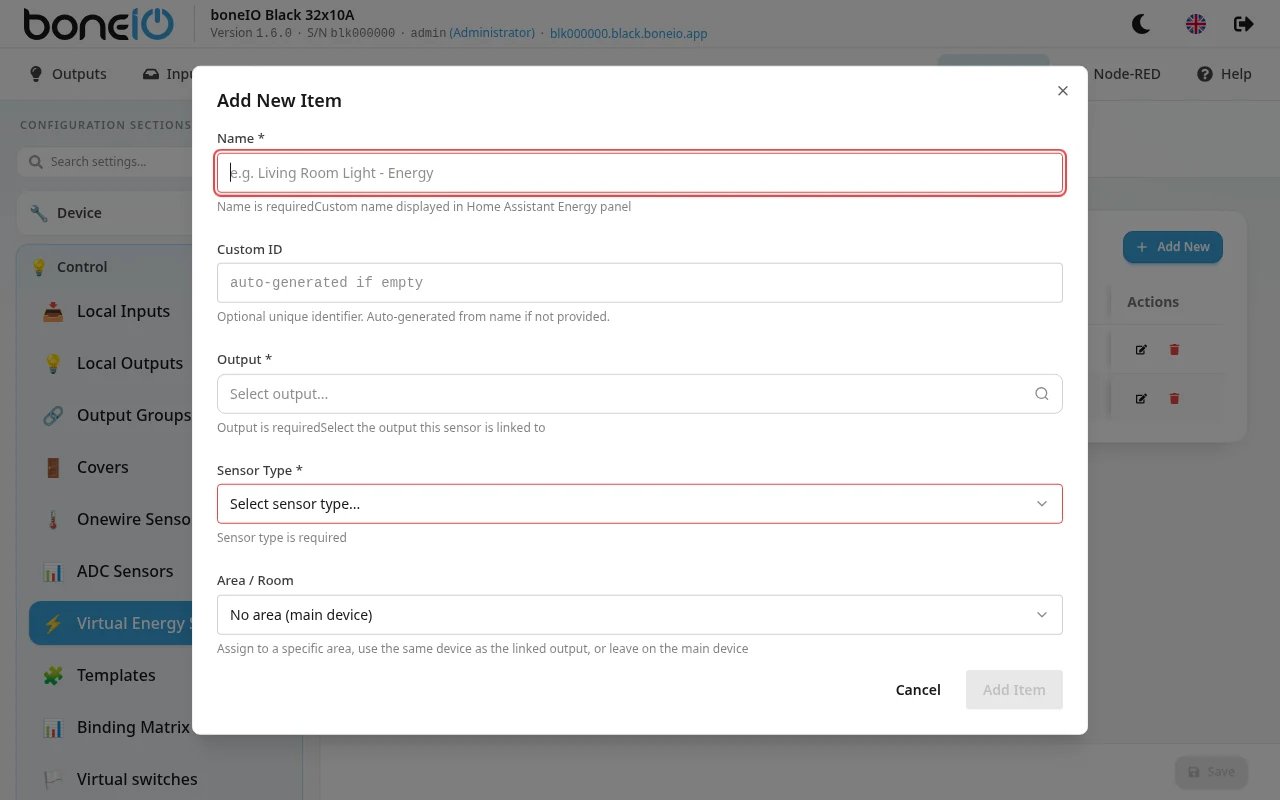Click the Administrator role link
Screen dimensions: 1280x800
(492, 33)
